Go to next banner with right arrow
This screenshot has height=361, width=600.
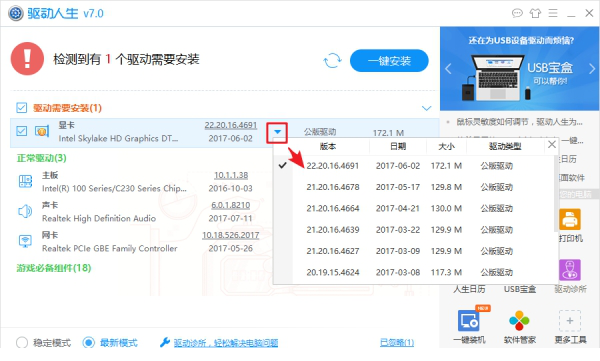[592, 69]
